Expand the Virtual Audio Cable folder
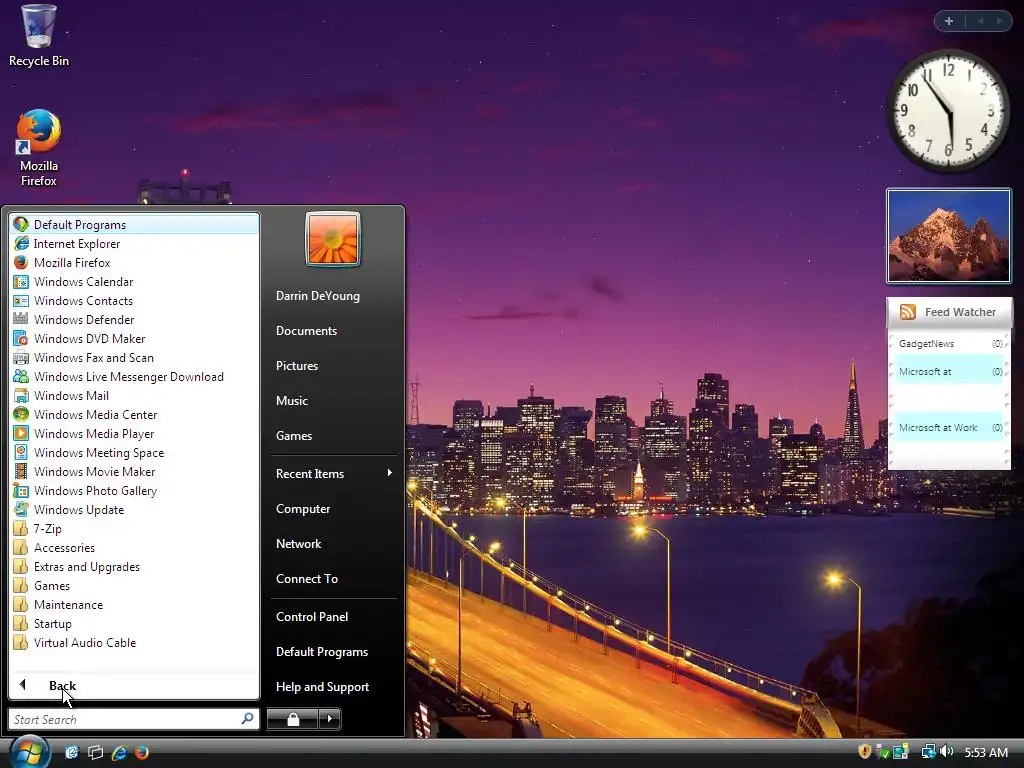 click(134, 642)
